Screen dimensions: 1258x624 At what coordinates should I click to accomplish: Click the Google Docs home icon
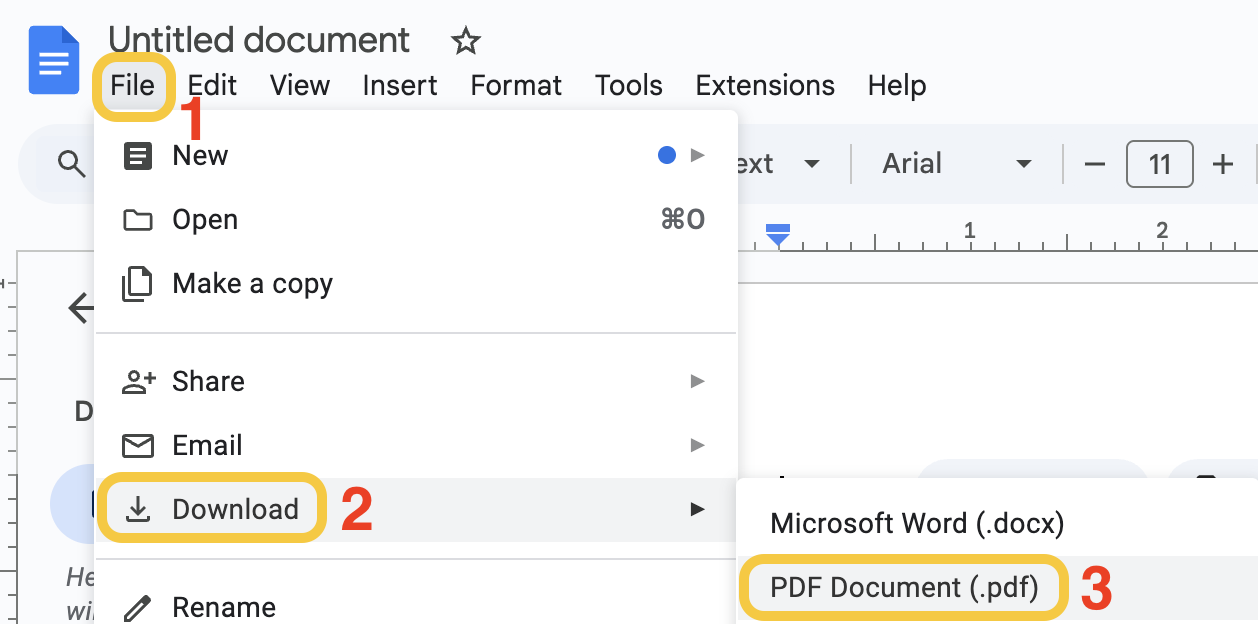click(54, 60)
